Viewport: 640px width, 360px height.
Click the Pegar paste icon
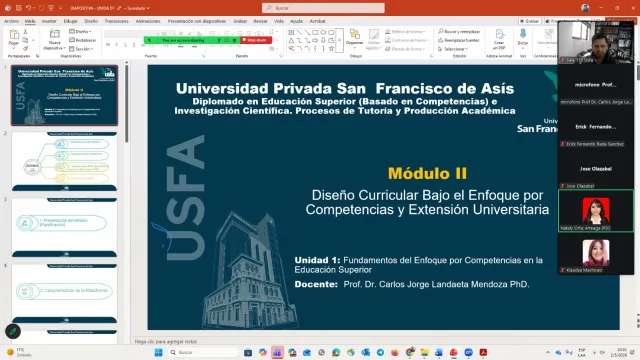pyautogui.click(x=14, y=34)
